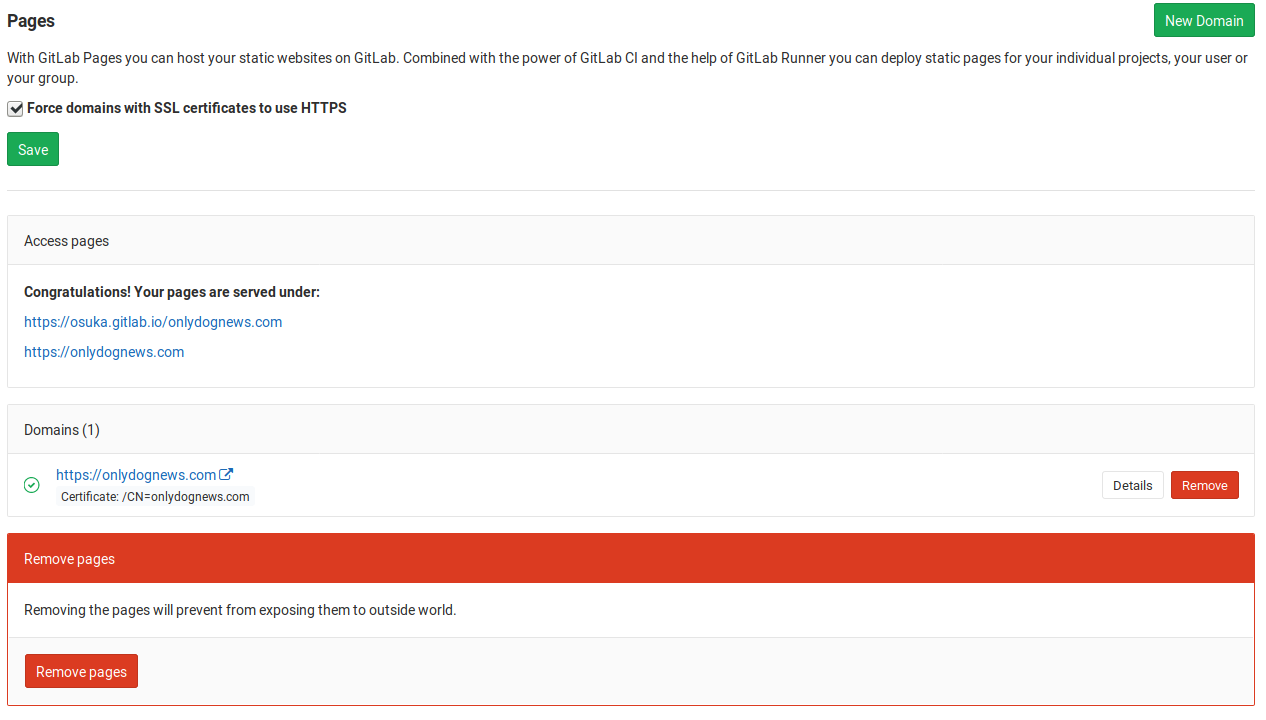Image resolution: width=1266 pixels, height=720 pixels.
Task: Click the Certificate /CN=onlydognews.com label
Action: (155, 496)
